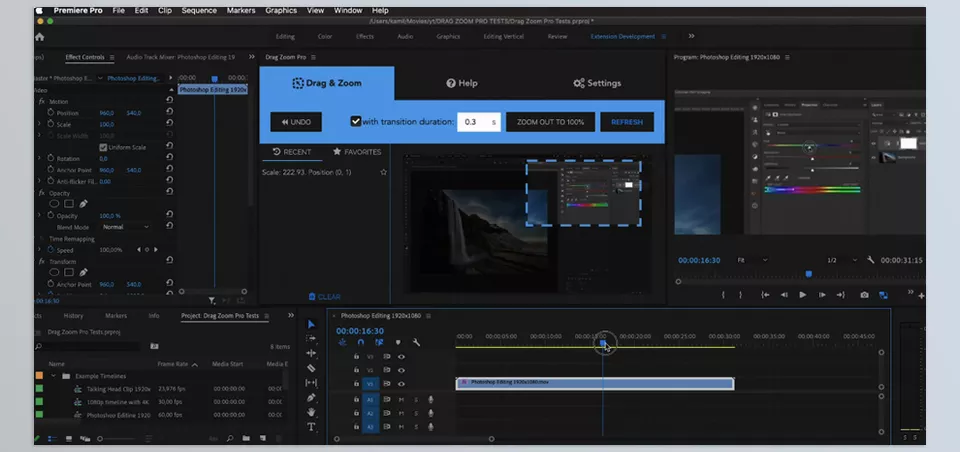Create 4-point rectangle mask under Opacity
This screenshot has width=960, height=452.
[69, 203]
